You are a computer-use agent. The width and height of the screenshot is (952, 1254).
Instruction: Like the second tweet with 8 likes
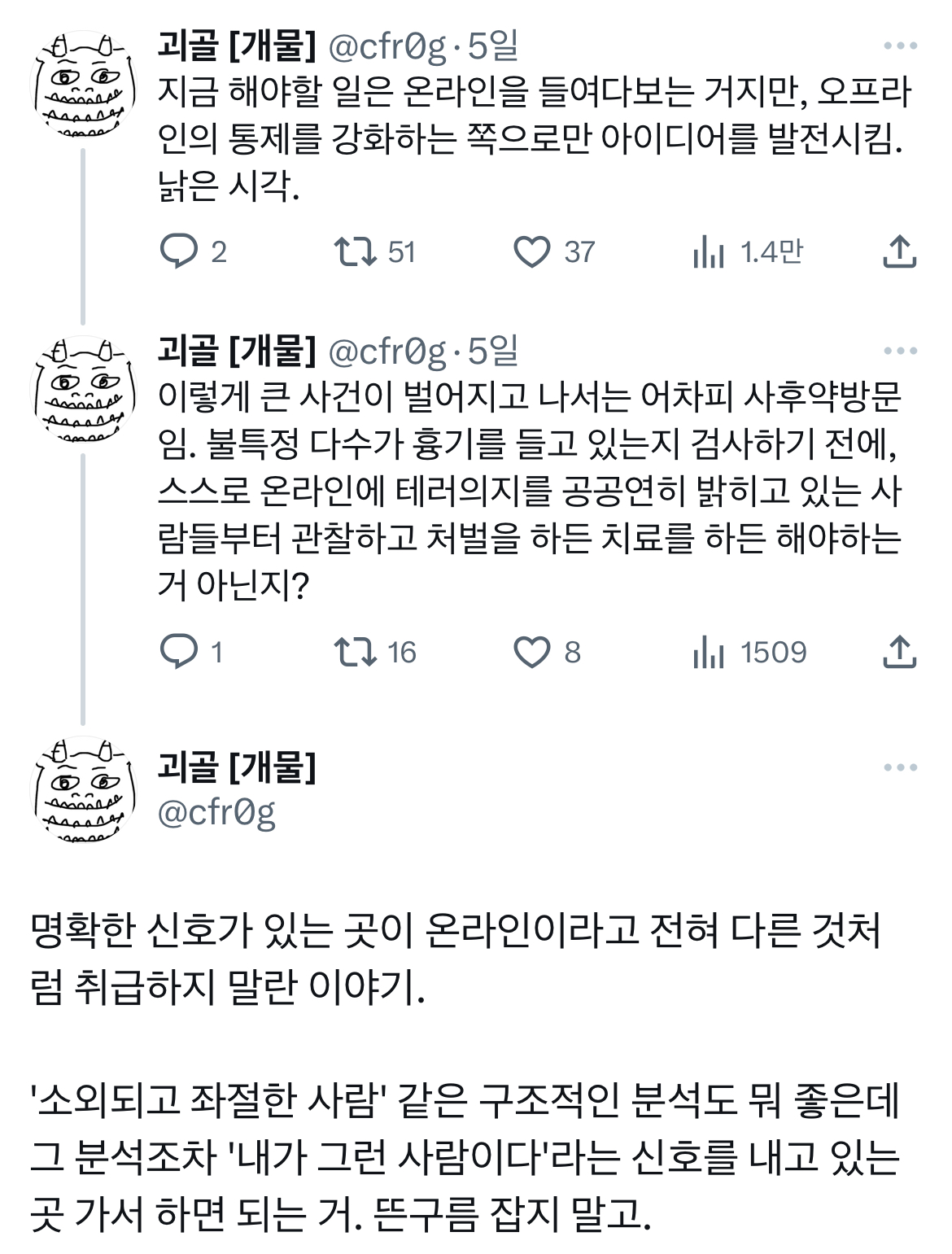[x=532, y=652]
